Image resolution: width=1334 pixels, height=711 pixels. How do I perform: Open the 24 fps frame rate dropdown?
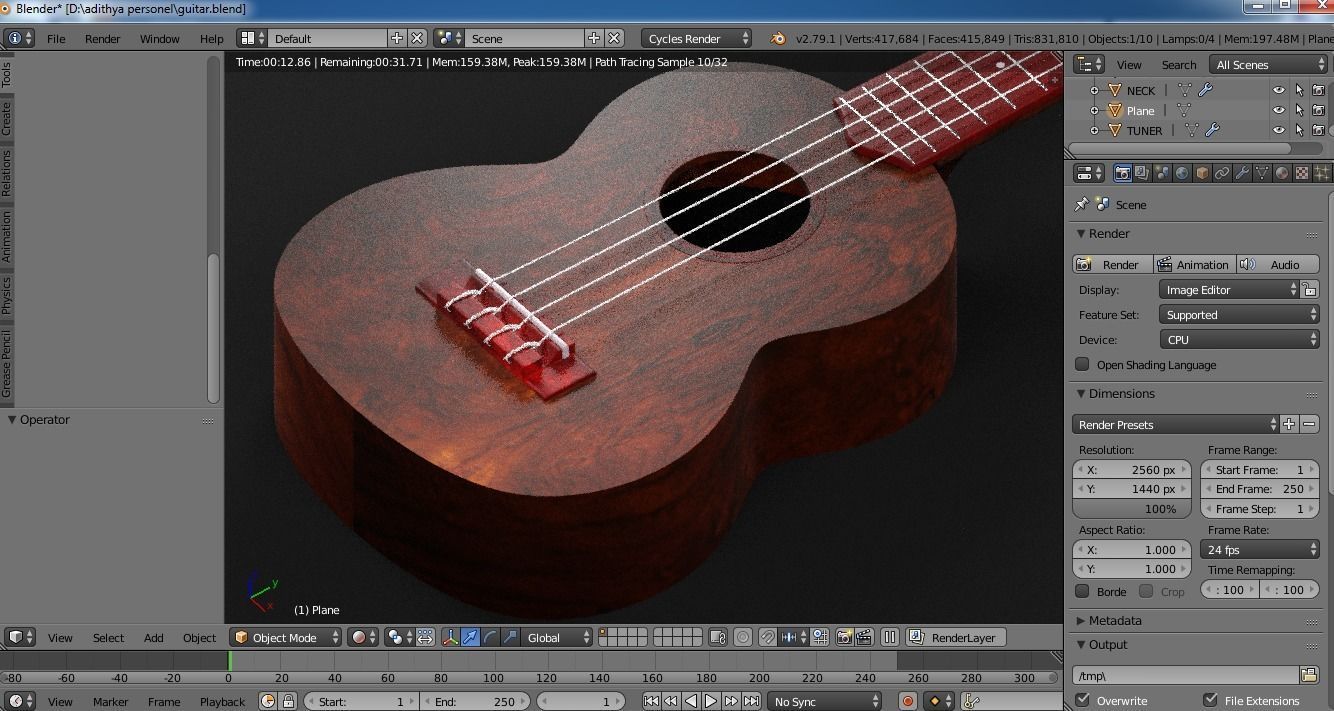tap(1260, 549)
